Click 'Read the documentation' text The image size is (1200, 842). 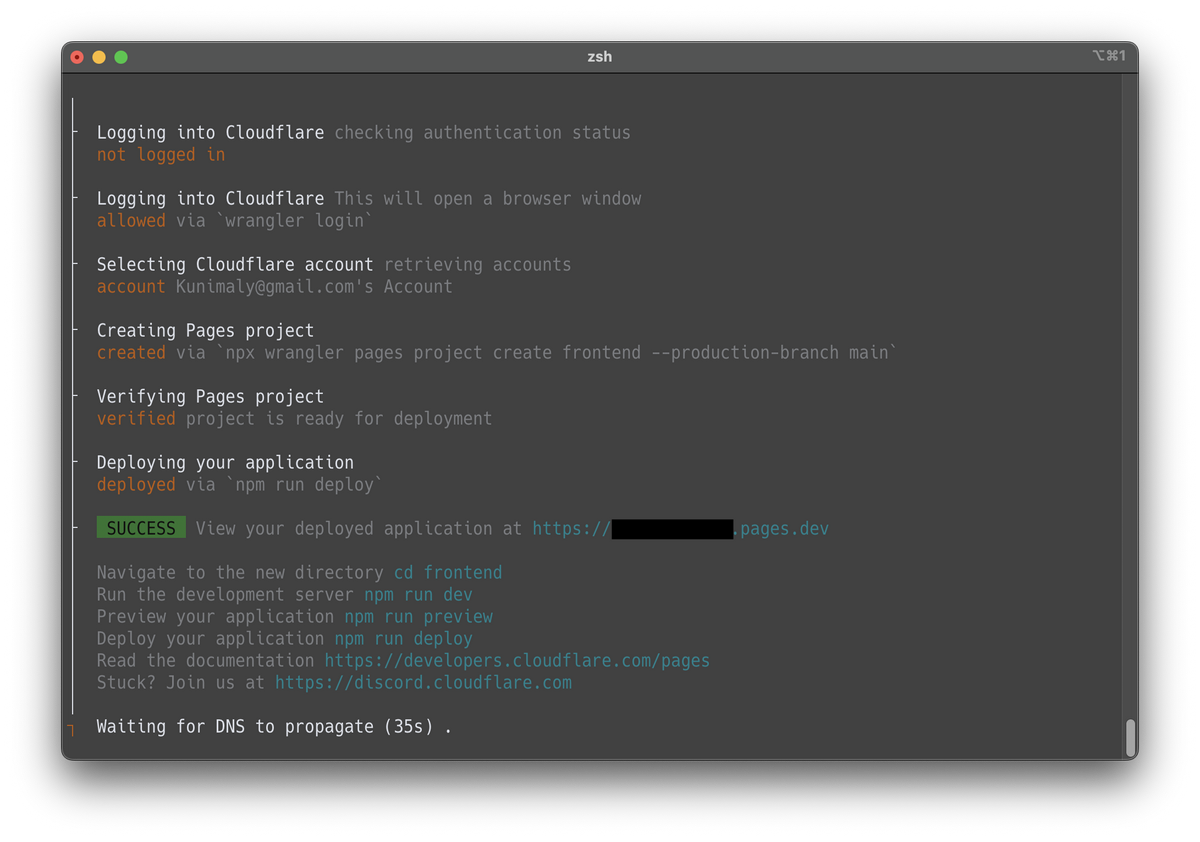click(x=205, y=661)
